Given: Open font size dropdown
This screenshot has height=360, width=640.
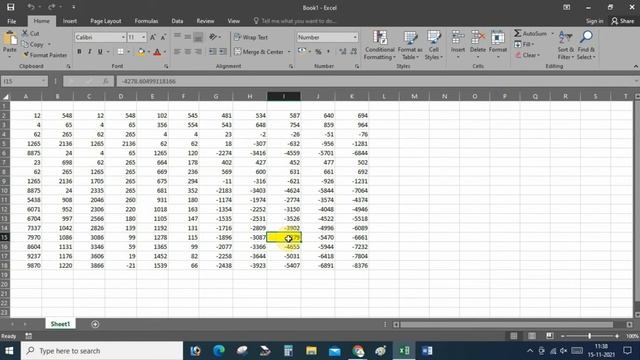Looking at the screenshot, I should tap(143, 37).
